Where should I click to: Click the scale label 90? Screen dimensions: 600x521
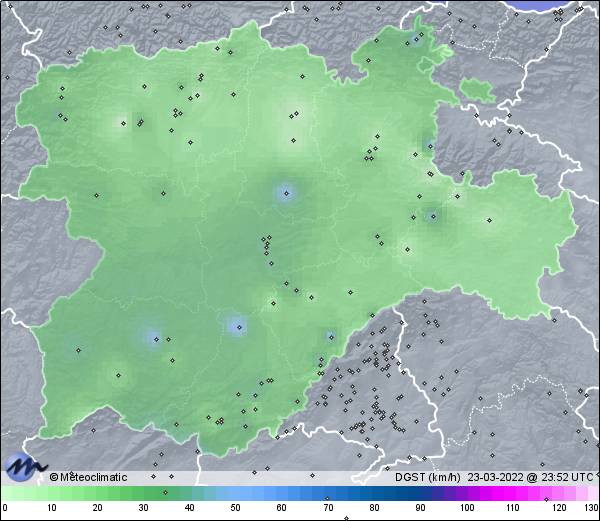click(420, 508)
